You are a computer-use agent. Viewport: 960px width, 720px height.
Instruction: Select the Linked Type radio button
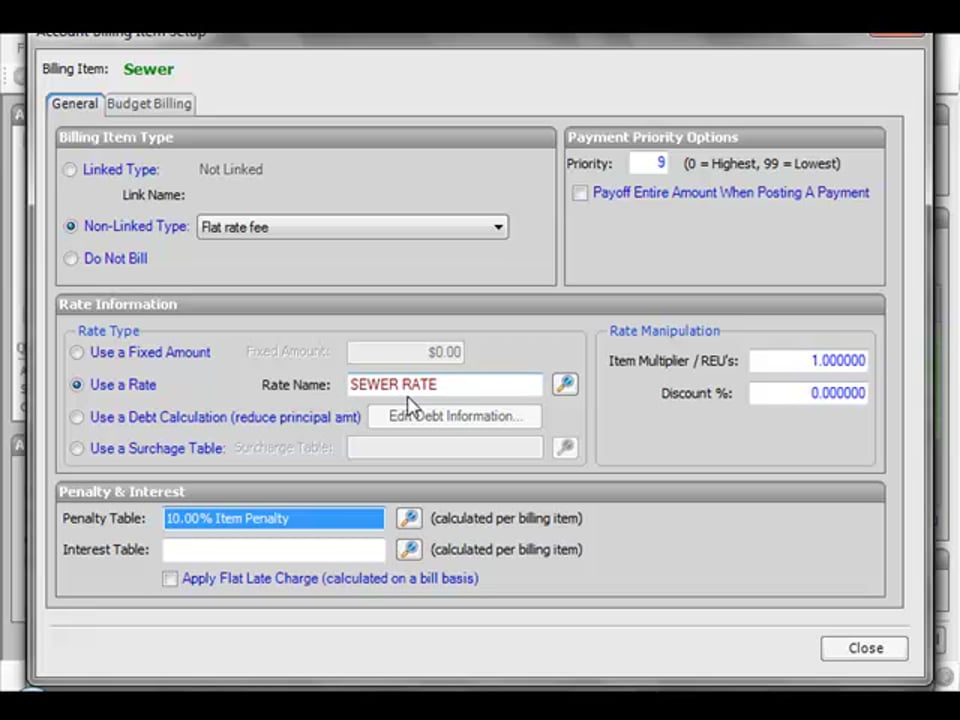(x=70, y=170)
